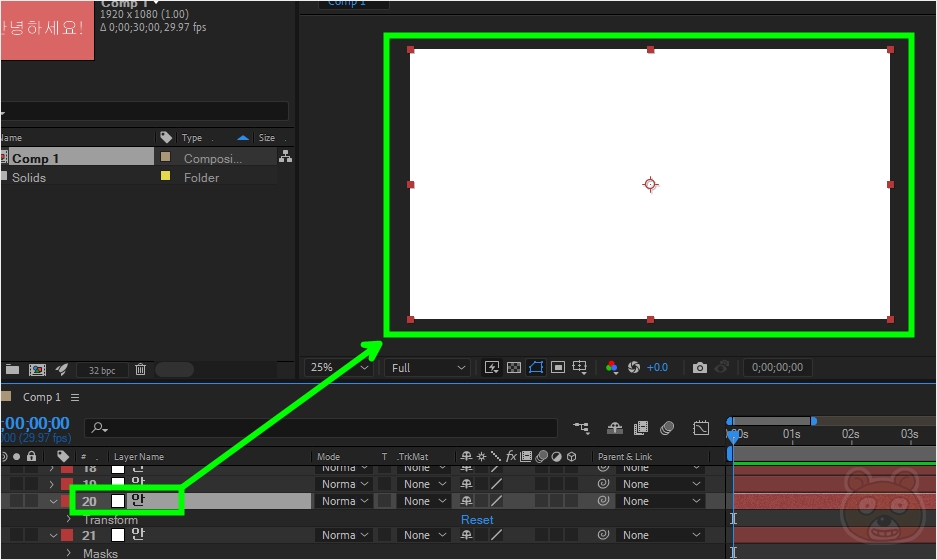Click the flowchart icon next to Comp 1
Screen dimensions: 937x560
[x=286, y=157]
